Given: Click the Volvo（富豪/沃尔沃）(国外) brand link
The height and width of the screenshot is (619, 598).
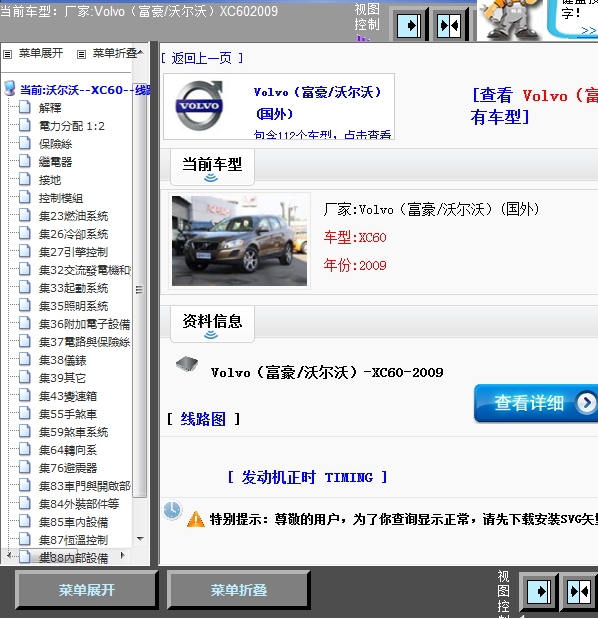Looking at the screenshot, I should coord(318,103).
